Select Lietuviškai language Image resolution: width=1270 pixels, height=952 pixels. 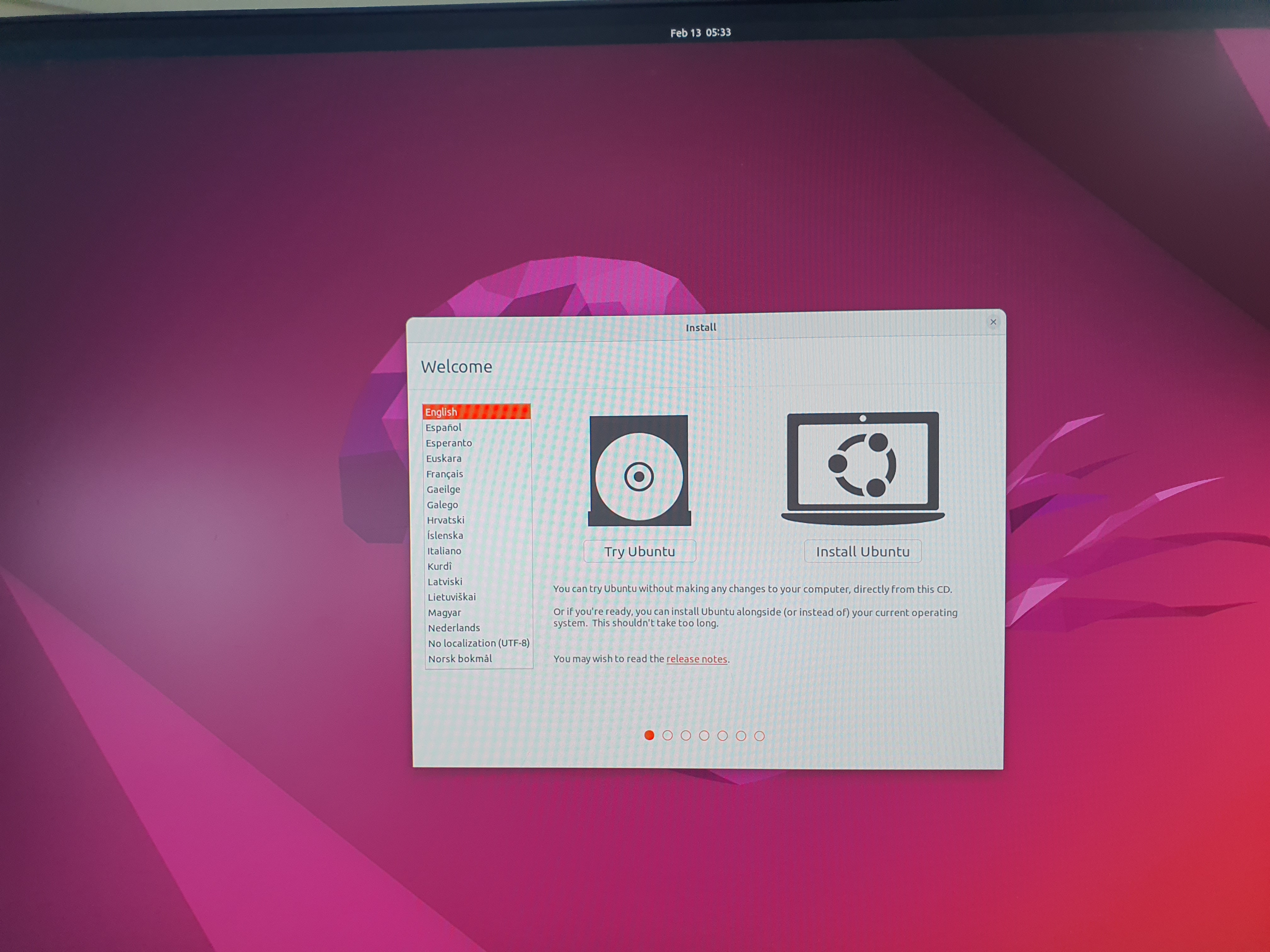point(479,598)
